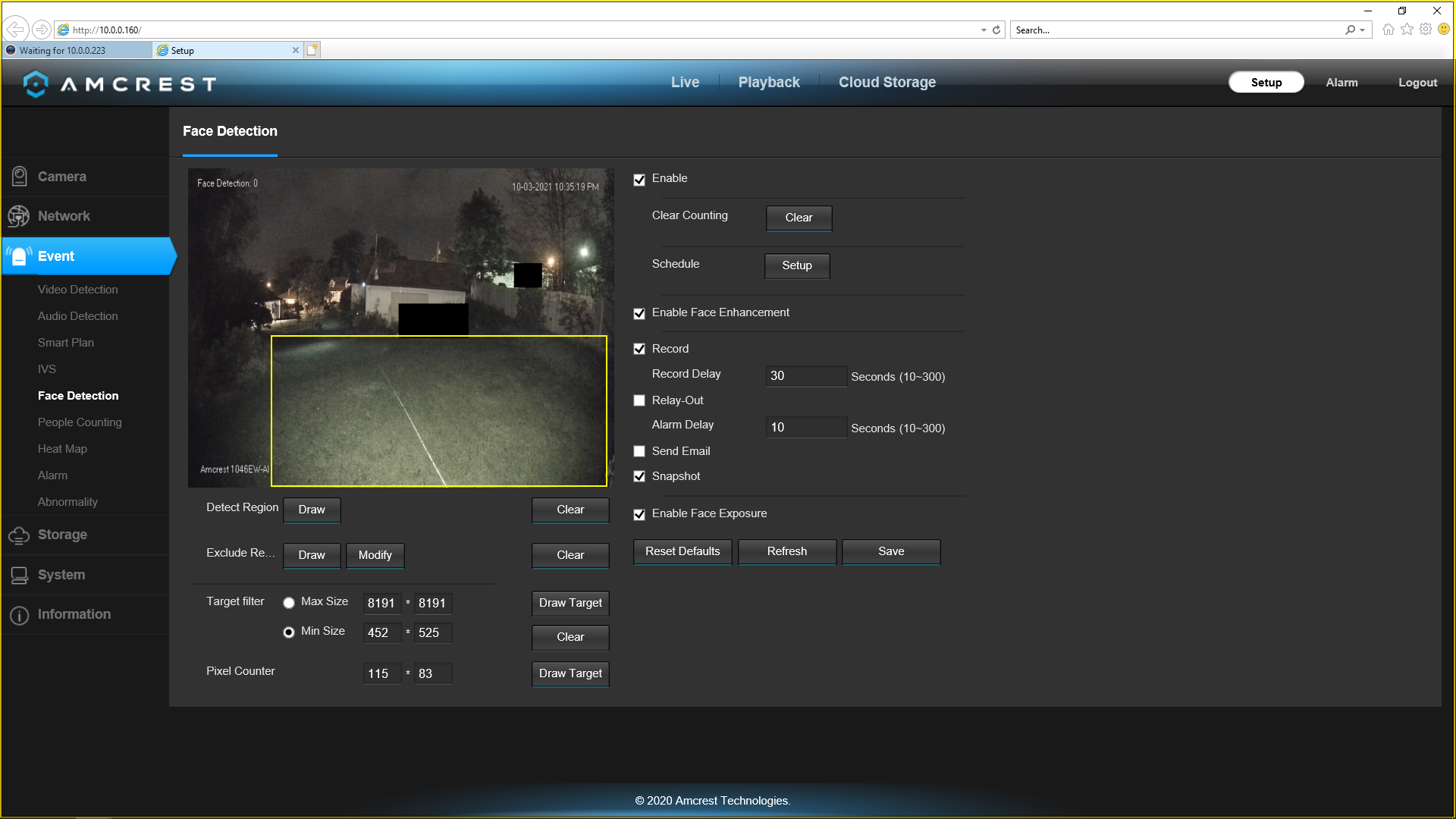Open Smart Plan settings
1456x819 pixels.
[x=66, y=343]
